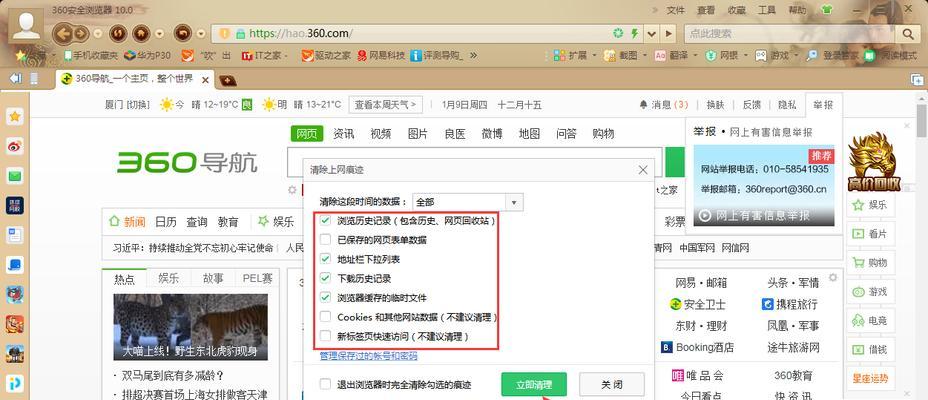This screenshot has height=400, width=928.
Task: Open the IT之家 bookmark
Action: [x=264, y=55]
